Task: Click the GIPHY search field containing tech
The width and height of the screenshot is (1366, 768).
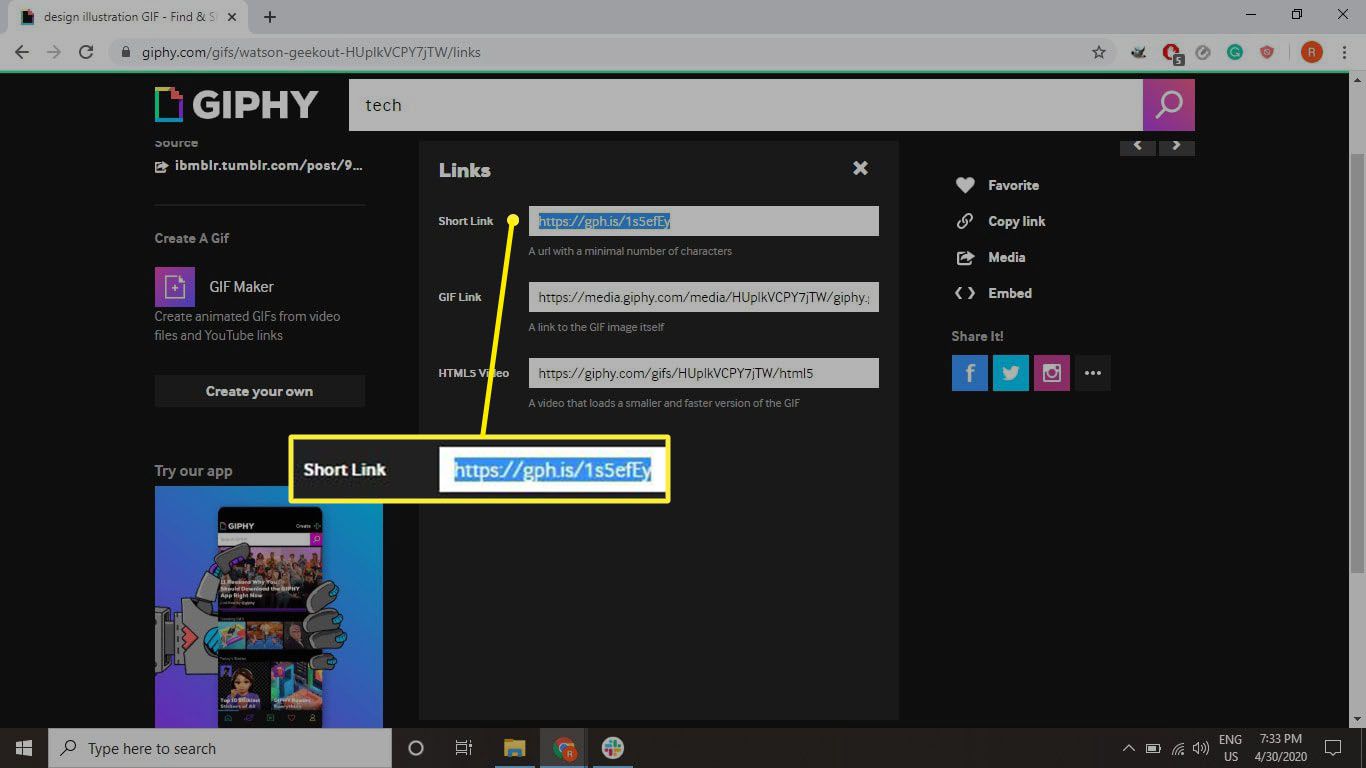Action: point(745,105)
